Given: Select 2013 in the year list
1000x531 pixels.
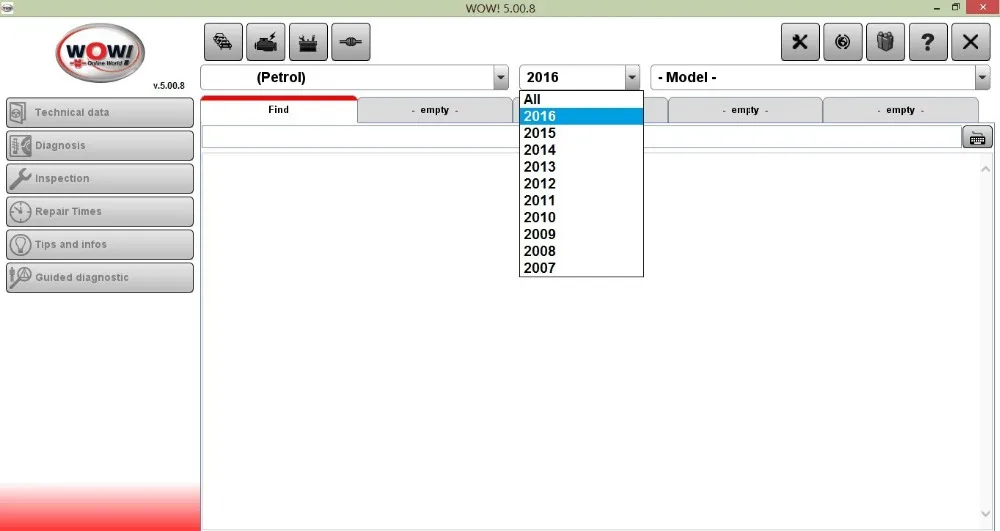Looking at the screenshot, I should (x=581, y=167).
